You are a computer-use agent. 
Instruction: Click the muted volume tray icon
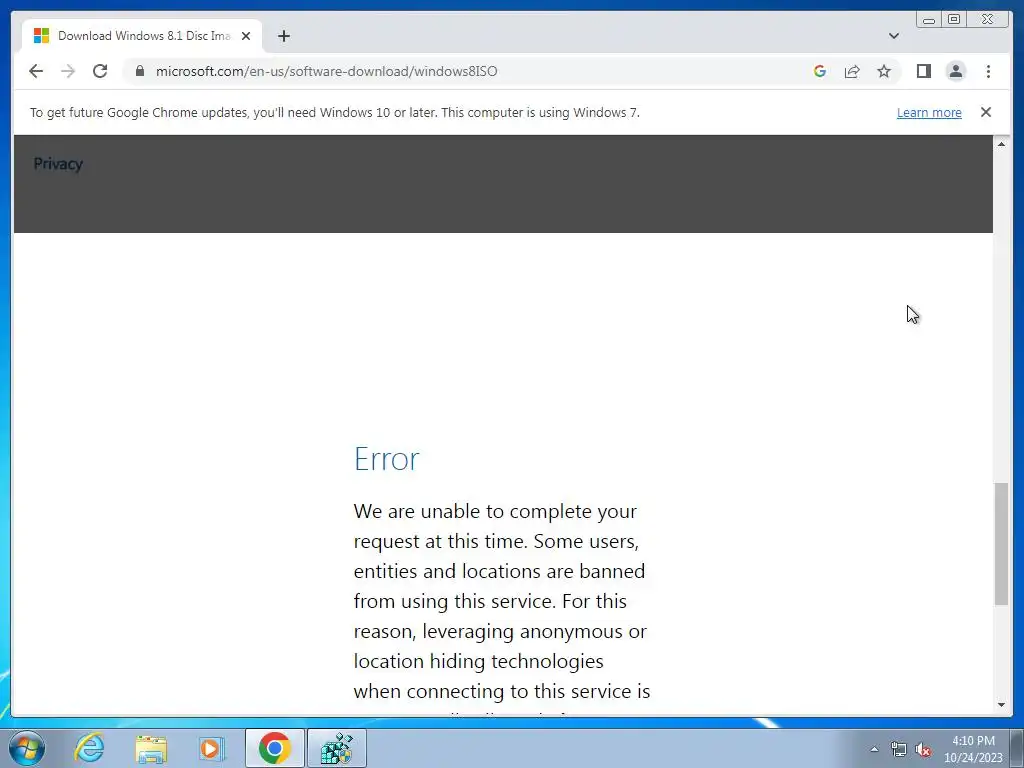click(923, 749)
